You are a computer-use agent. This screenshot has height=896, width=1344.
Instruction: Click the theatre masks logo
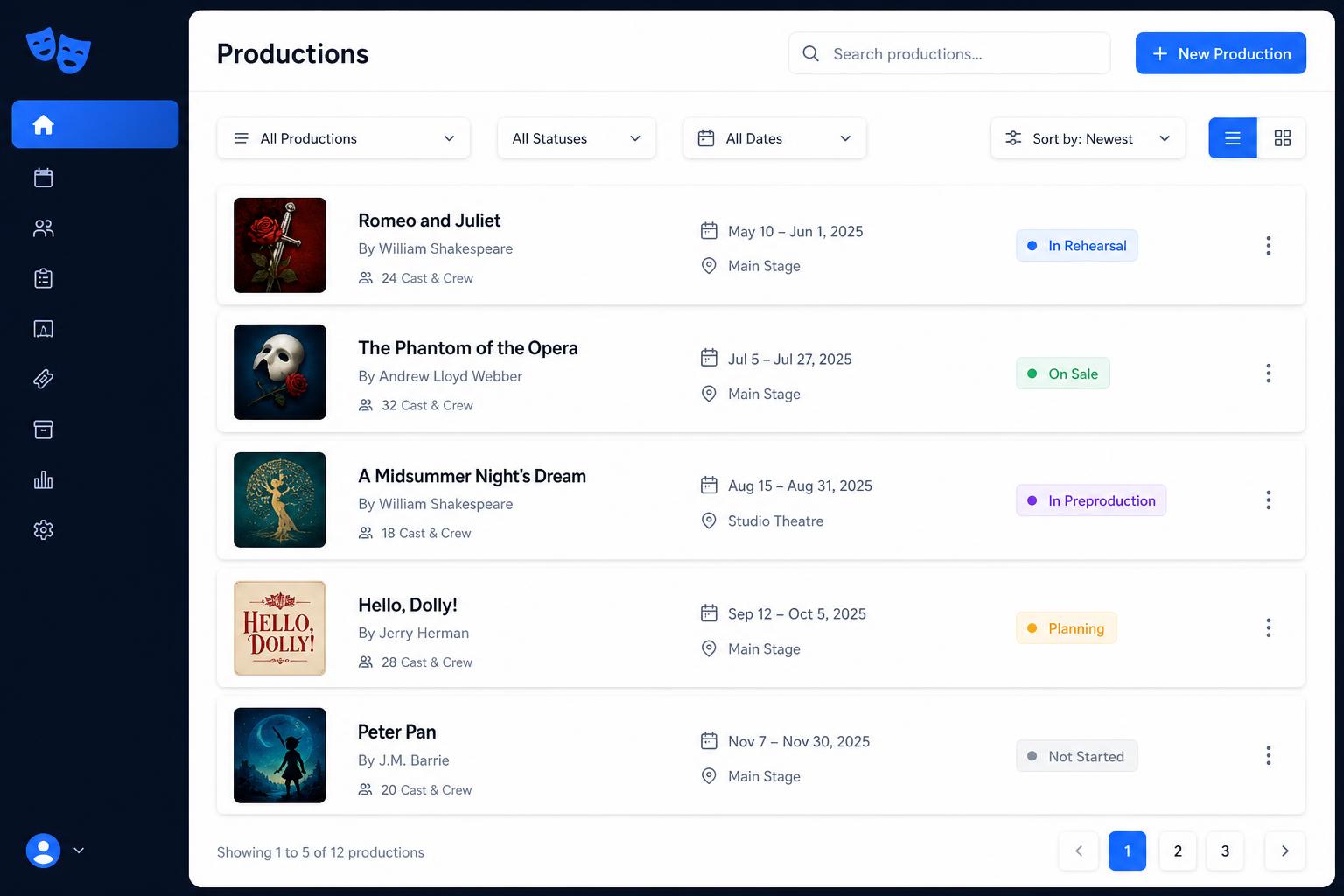(x=59, y=50)
